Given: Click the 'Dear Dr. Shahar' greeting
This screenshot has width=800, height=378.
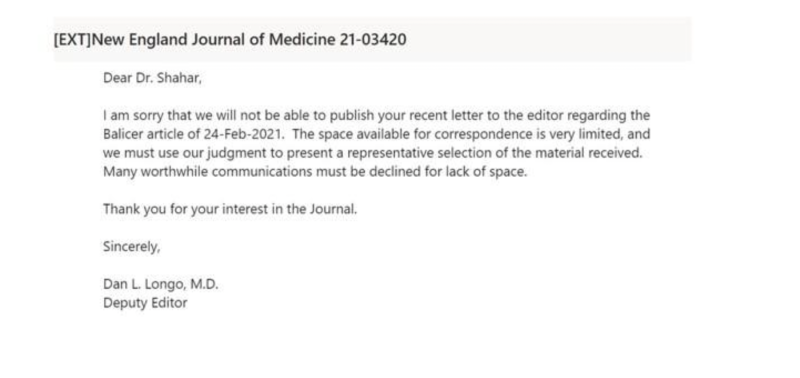Looking at the screenshot, I should (152, 79).
